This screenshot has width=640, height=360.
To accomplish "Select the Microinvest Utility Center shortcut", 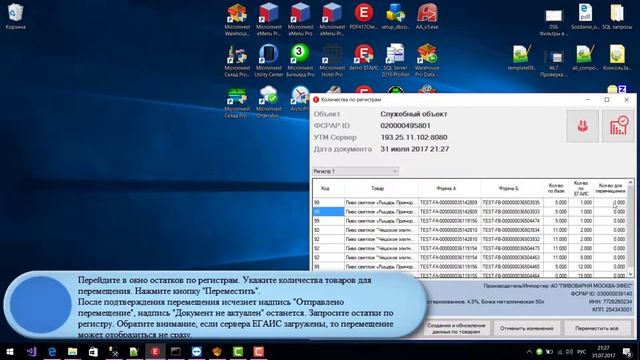I will coord(269,61).
